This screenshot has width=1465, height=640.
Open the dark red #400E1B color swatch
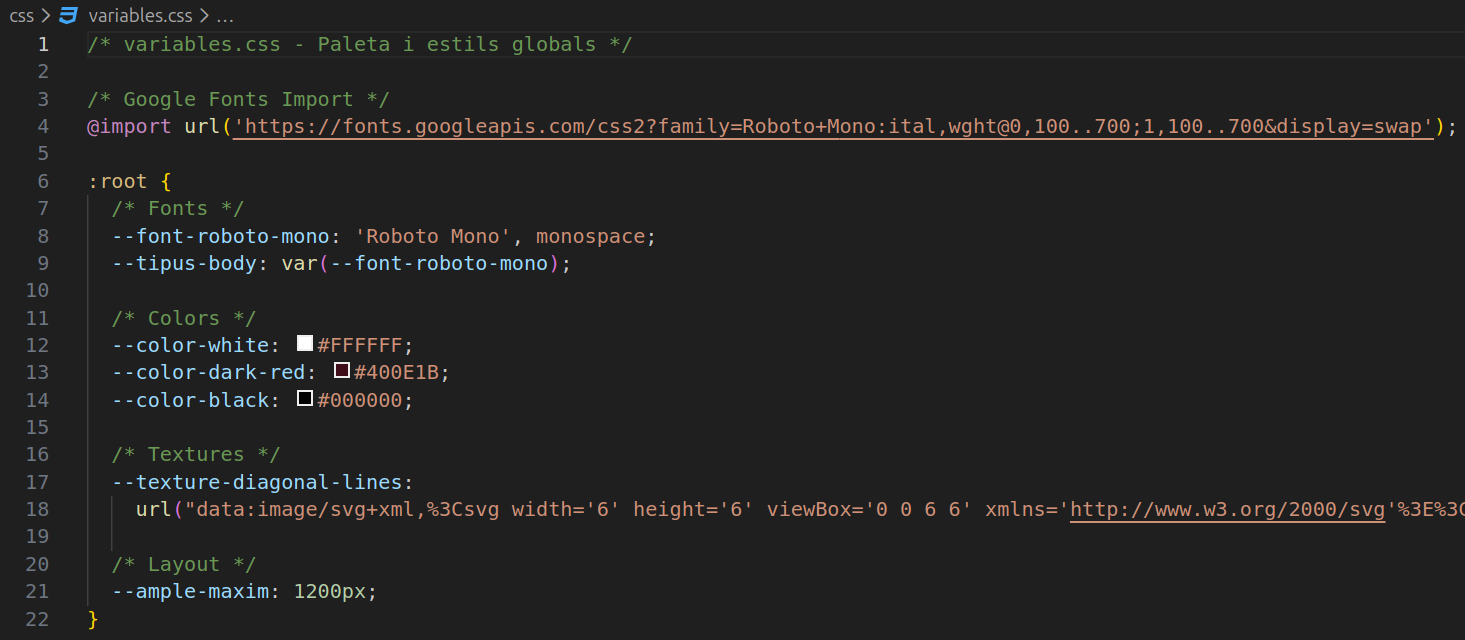coord(341,371)
